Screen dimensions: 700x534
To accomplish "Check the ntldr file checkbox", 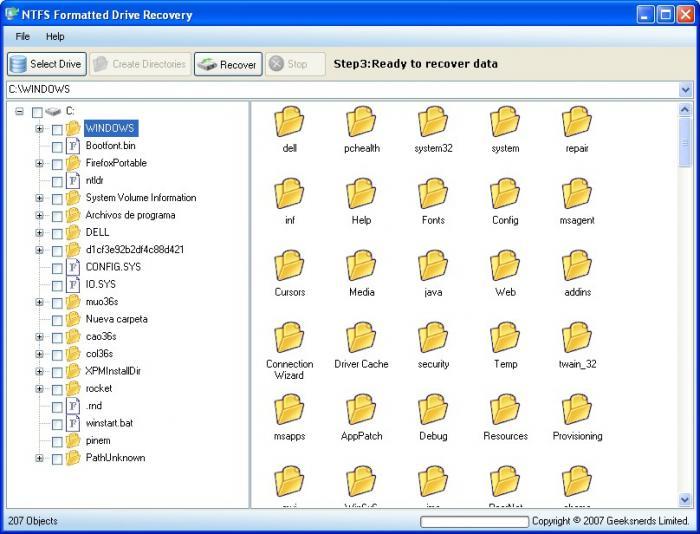I will point(57,182).
